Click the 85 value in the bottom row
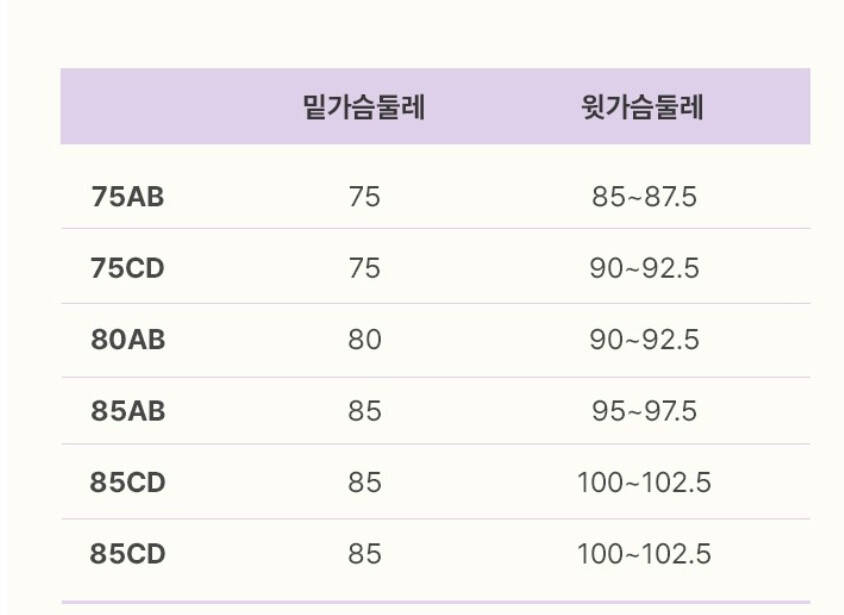 pos(364,554)
